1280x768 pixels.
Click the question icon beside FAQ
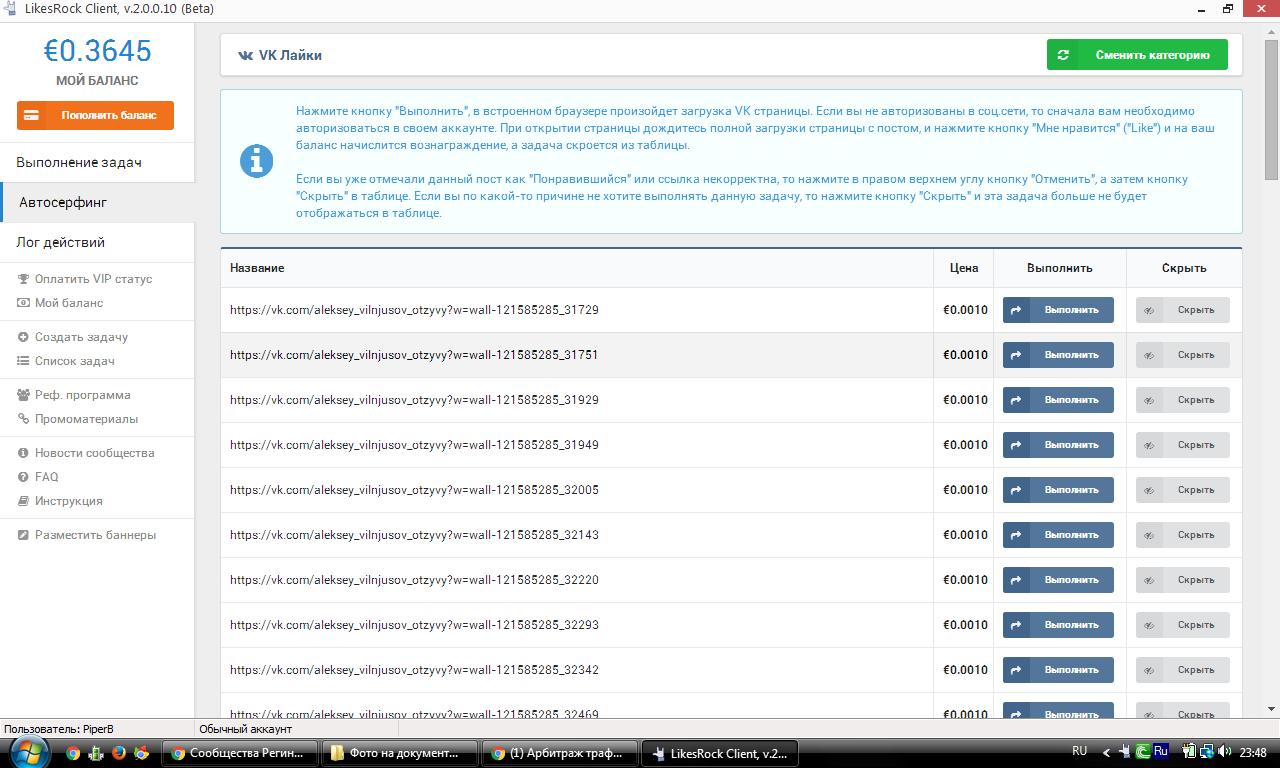[24, 477]
